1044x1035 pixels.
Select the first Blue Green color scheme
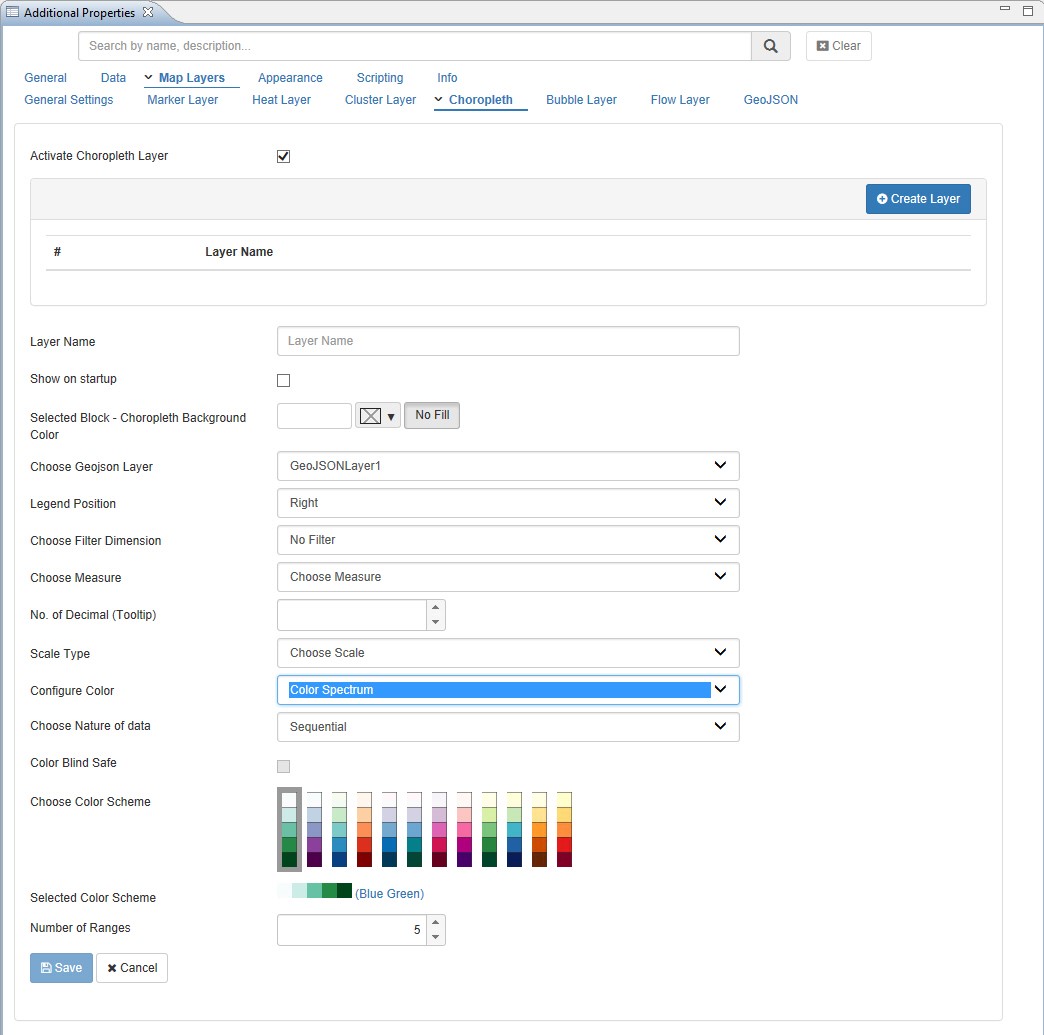[289, 830]
